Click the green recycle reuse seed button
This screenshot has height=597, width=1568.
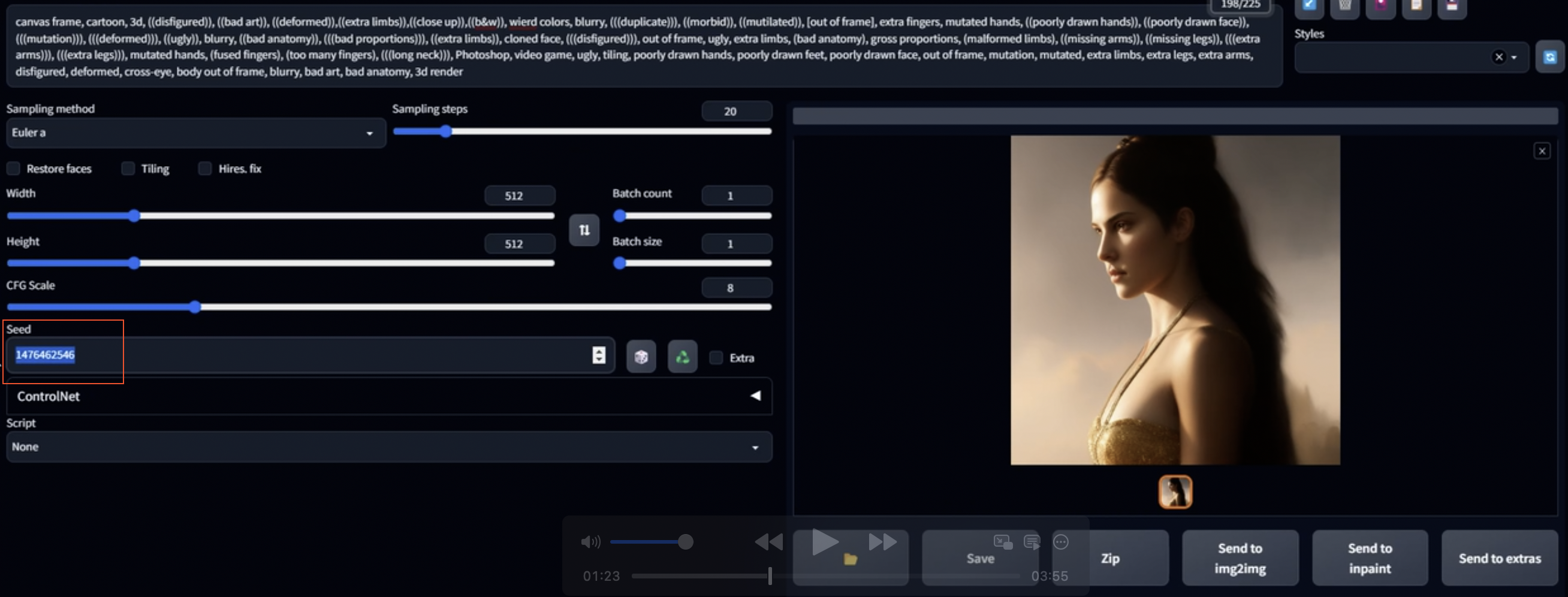coord(682,357)
